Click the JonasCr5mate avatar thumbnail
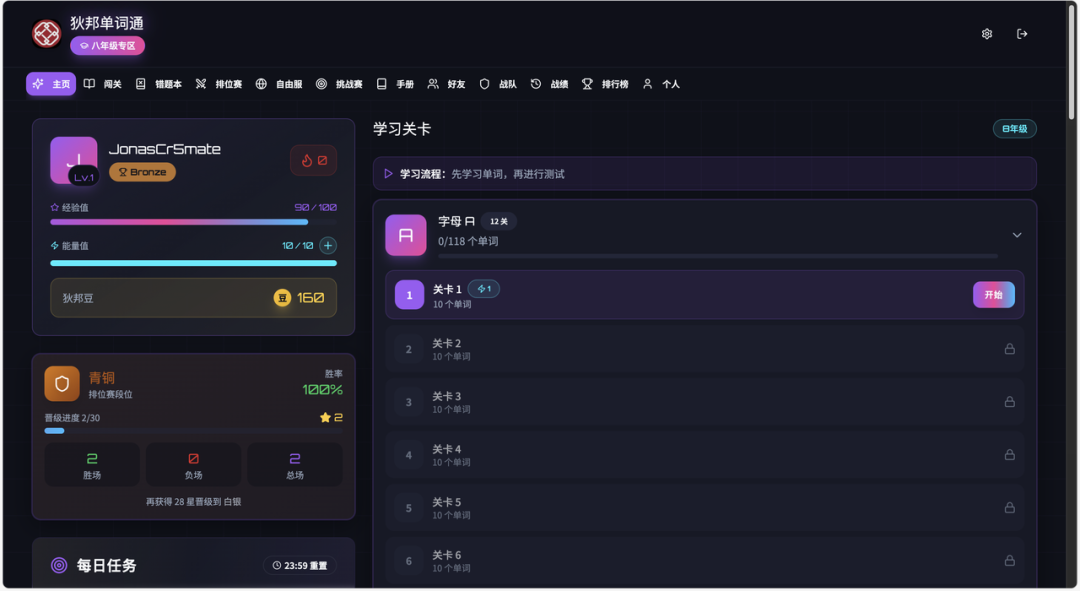This screenshot has width=1080, height=591. point(74,160)
